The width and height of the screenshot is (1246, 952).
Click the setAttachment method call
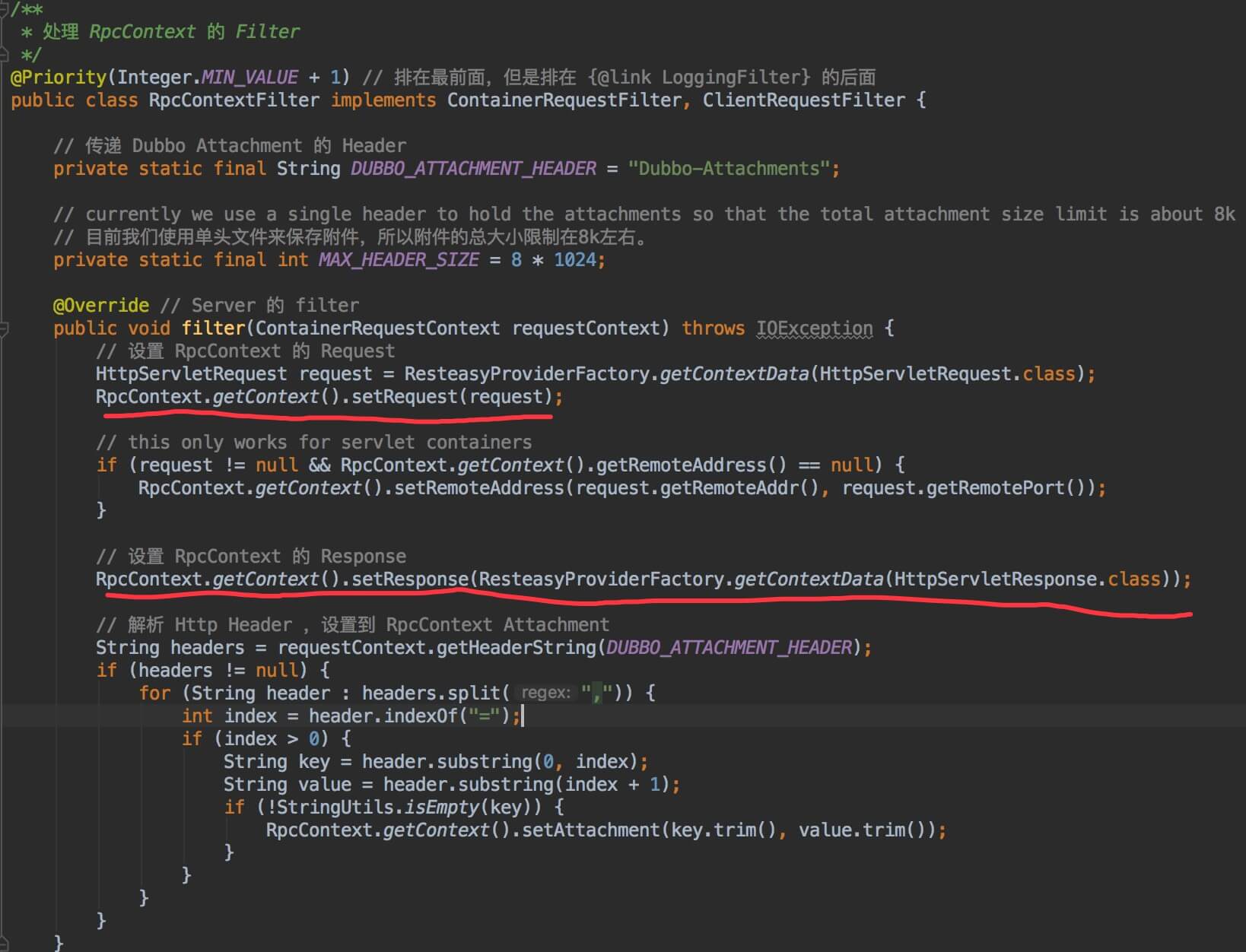590,830
